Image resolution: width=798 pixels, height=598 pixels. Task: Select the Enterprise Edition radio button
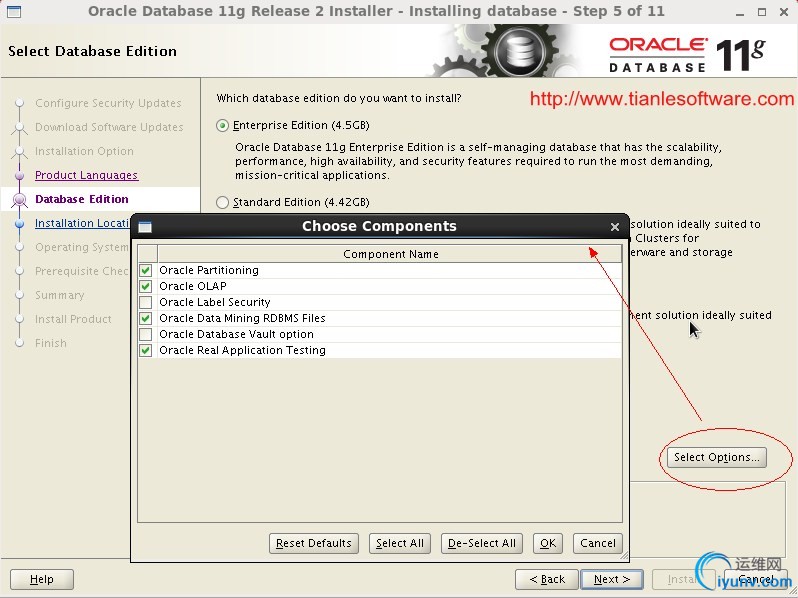(x=222, y=125)
